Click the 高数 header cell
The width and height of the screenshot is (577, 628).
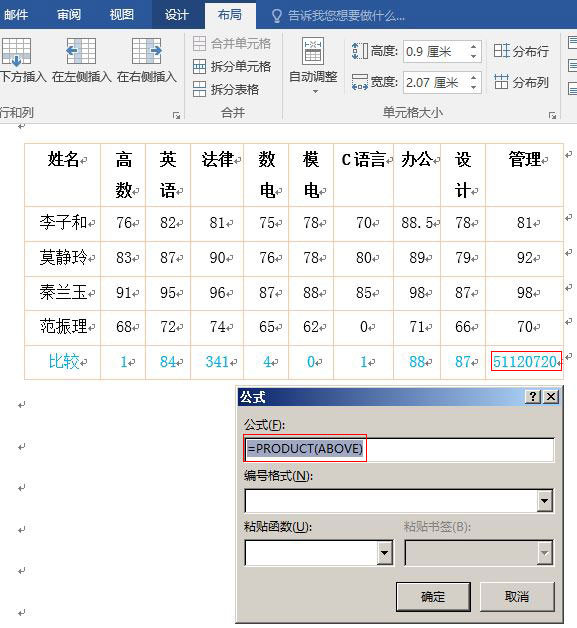tap(123, 175)
